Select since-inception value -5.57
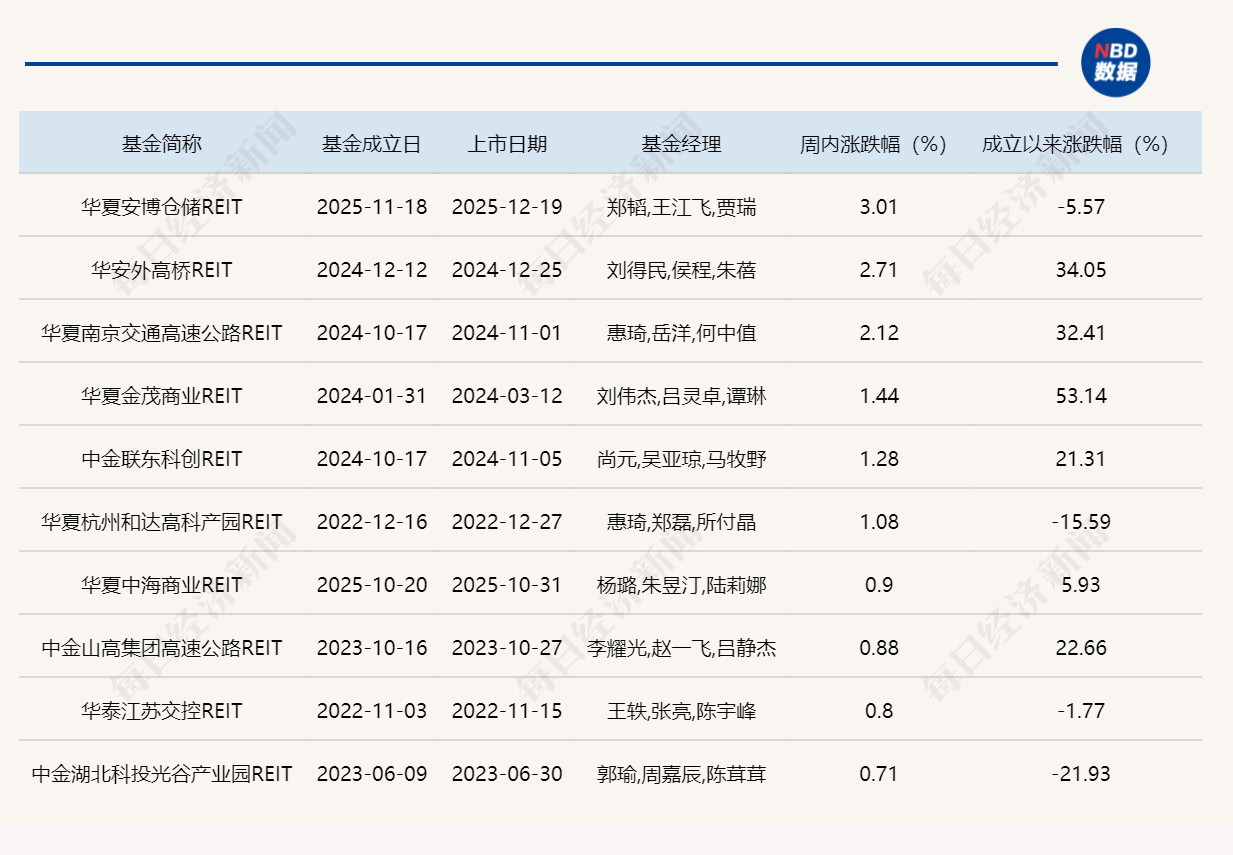The width and height of the screenshot is (1233, 855). coord(1081,207)
